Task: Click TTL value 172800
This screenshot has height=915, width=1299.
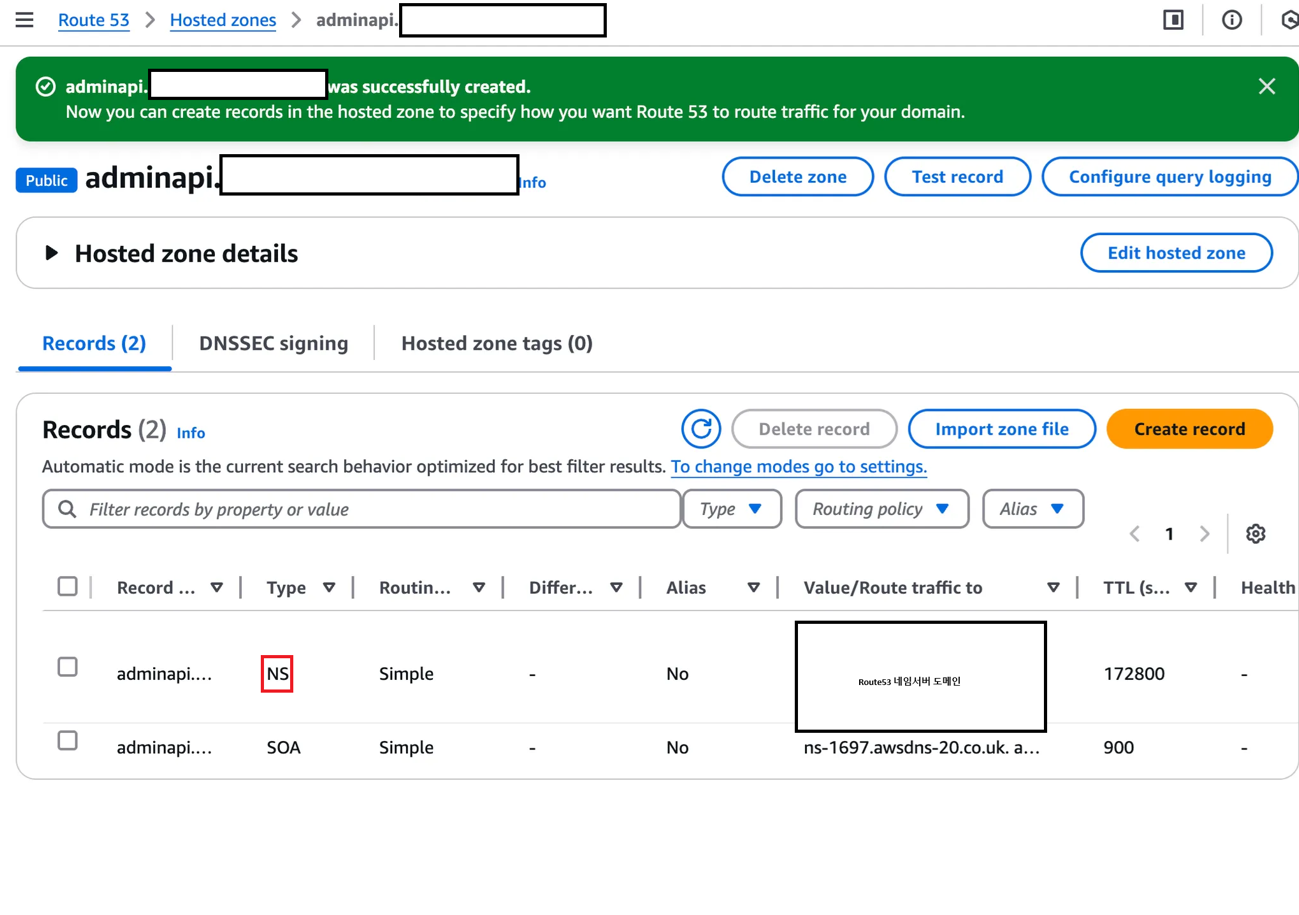Action: coord(1134,674)
